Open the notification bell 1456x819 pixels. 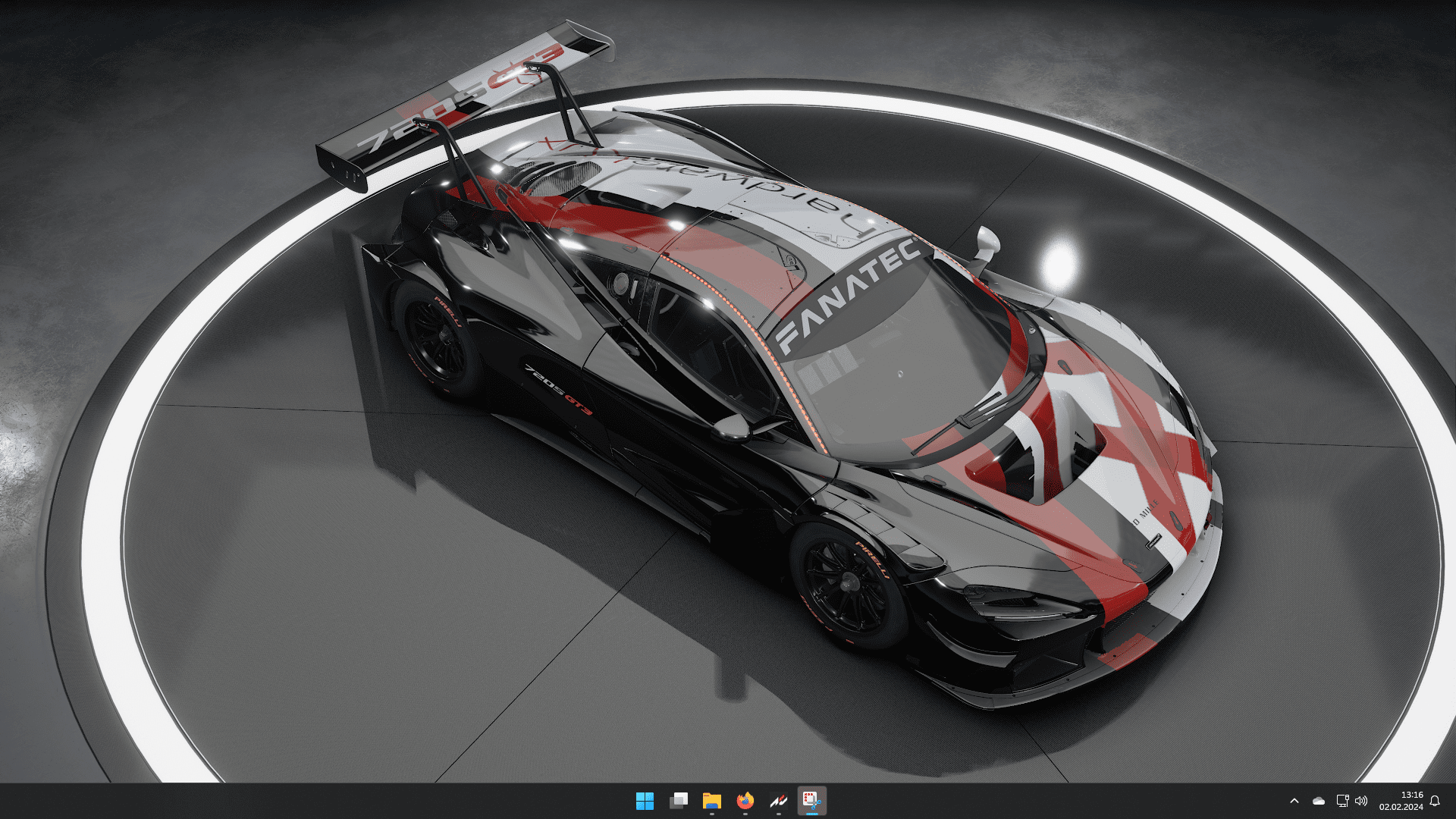pos(1435,801)
